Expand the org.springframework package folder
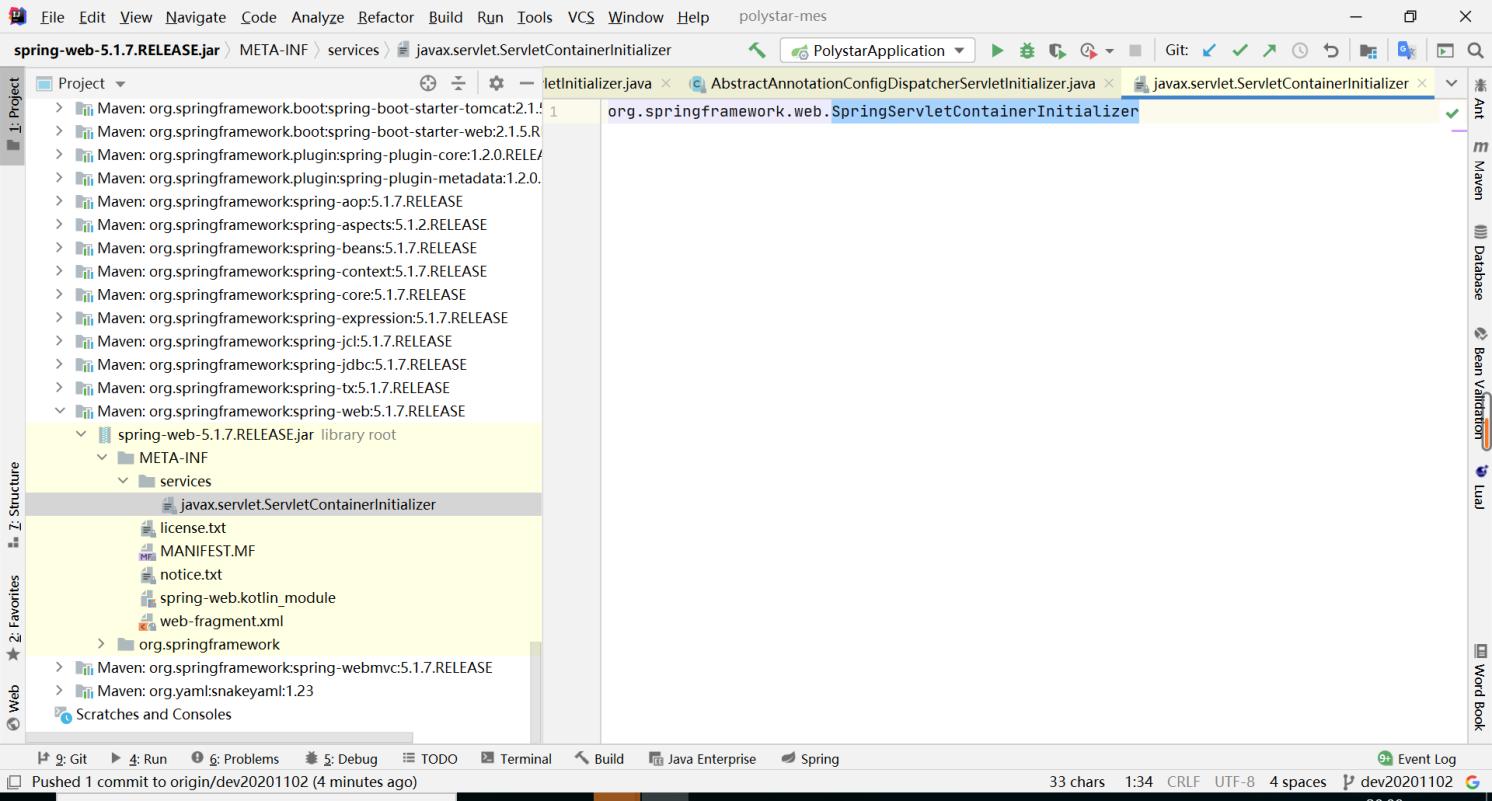Screen dimensions: 1492x801 pyautogui.click(x=103, y=644)
